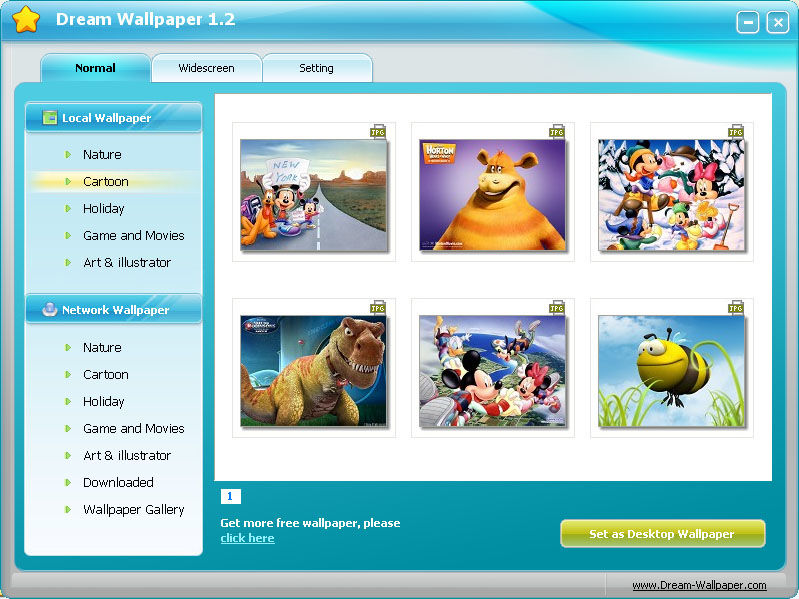799x599 pixels.
Task: Click green arrow beside Local Nature
Action: [68, 154]
